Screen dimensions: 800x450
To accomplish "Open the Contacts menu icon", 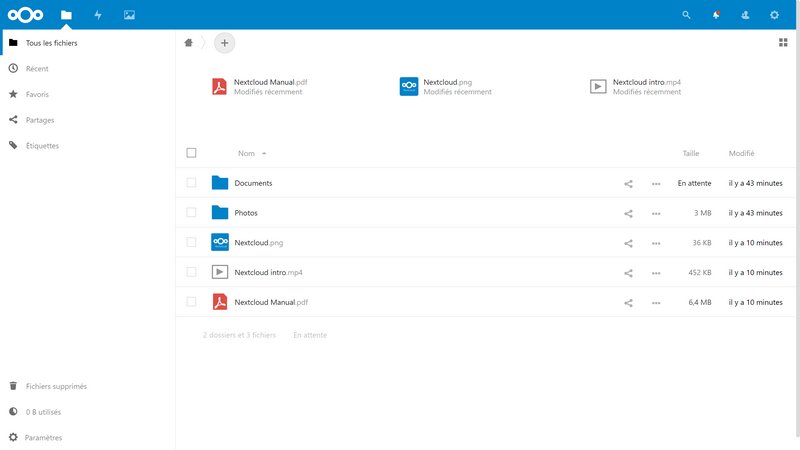I will 745,15.
